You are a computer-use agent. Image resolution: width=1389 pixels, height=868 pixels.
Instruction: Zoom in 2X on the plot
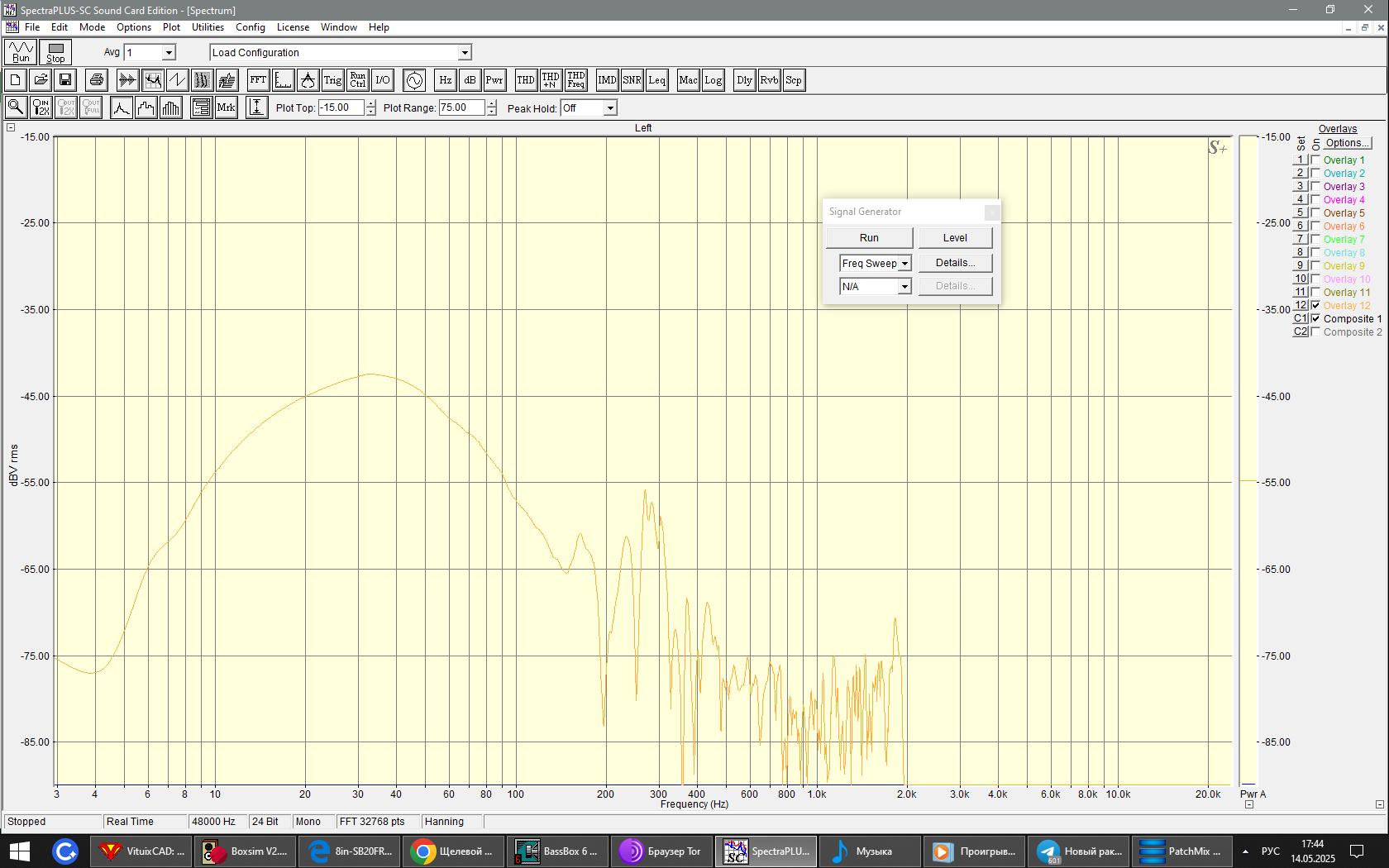pyautogui.click(x=41, y=107)
